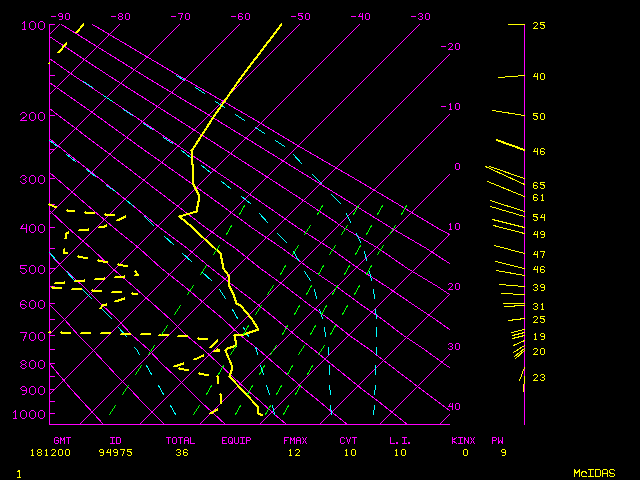Click the 1000 pressure level label
Viewport: 640px width, 480px height.
pos(30,414)
